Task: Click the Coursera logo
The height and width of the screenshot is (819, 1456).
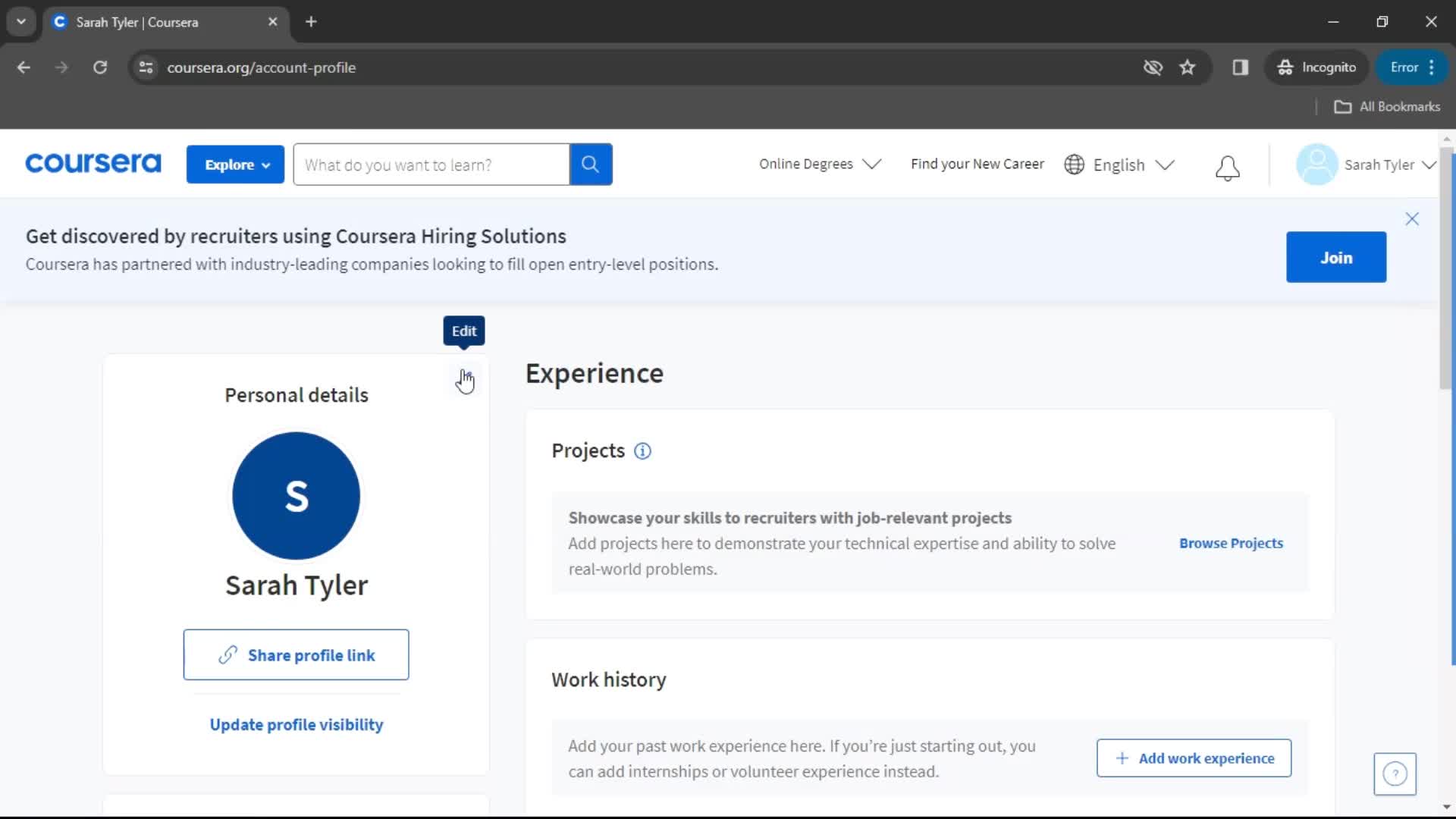Action: coord(93,164)
